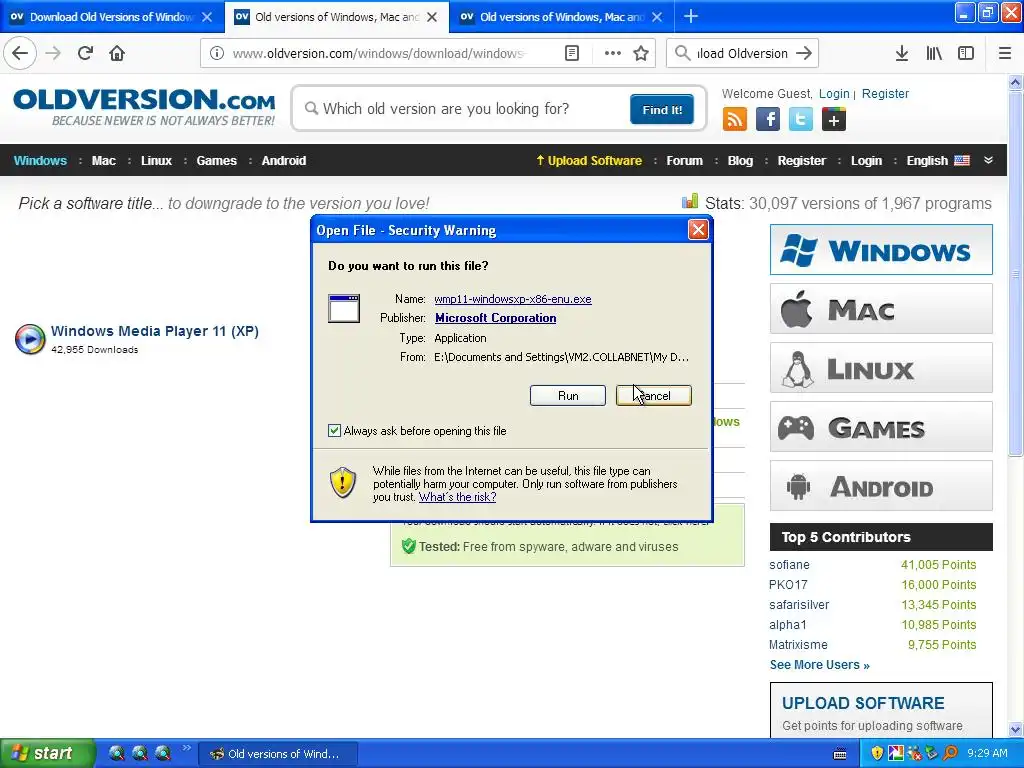Expand hidden quick launch chevron
The width and height of the screenshot is (1024, 768).
(x=187, y=748)
